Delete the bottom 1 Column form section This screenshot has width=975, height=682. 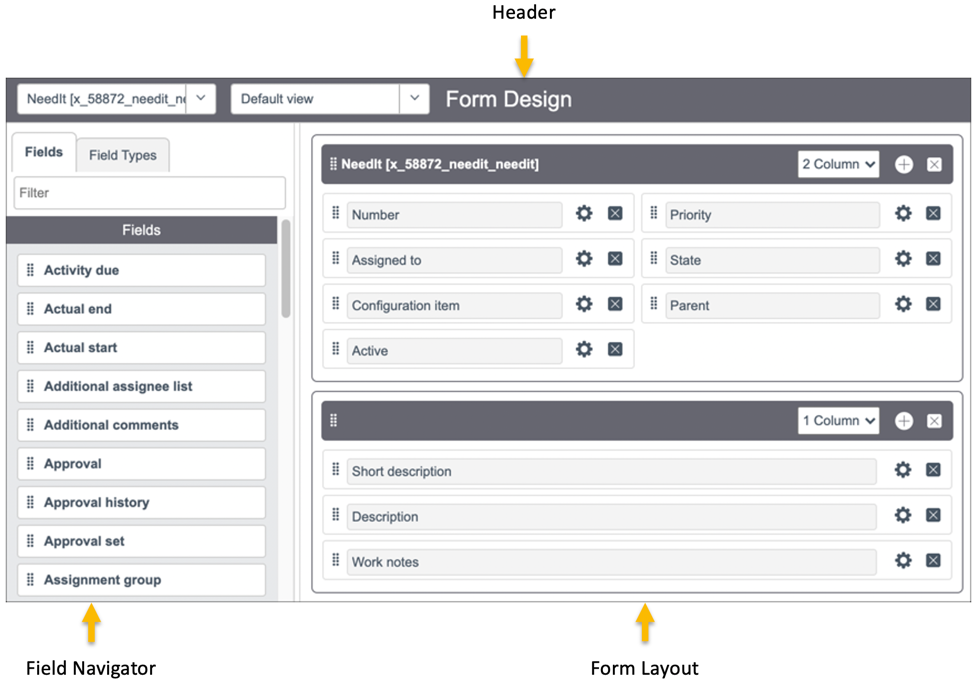[x=931, y=420]
